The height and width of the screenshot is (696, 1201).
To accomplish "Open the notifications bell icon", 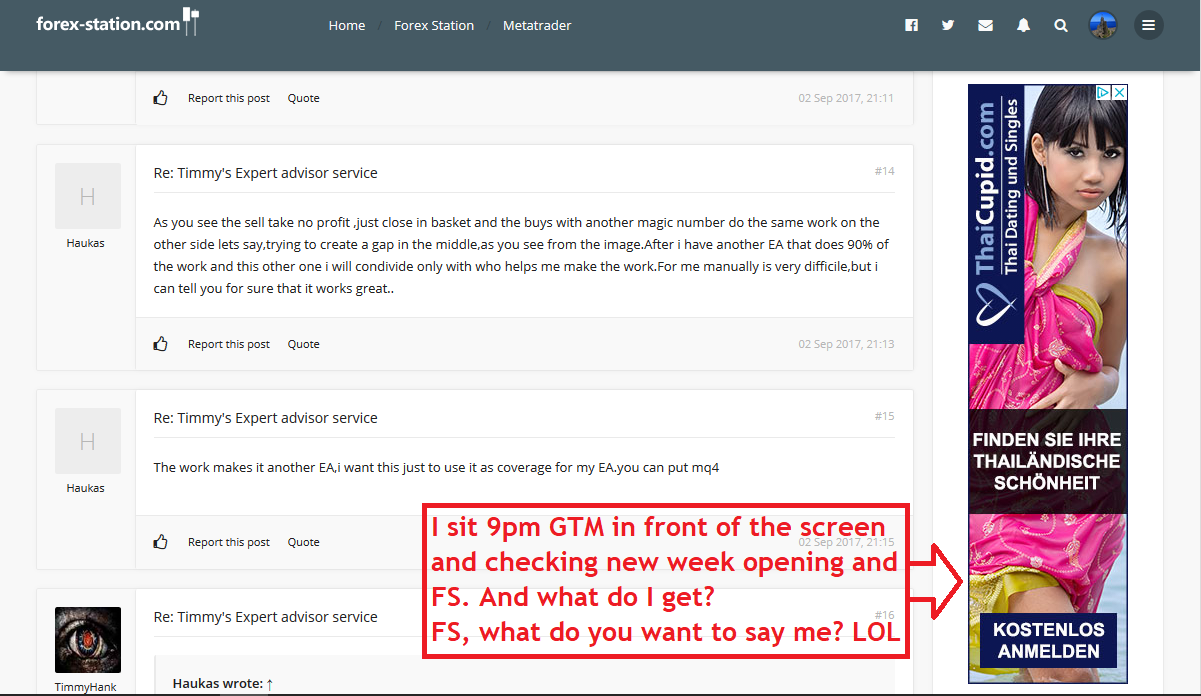I will coord(1023,26).
